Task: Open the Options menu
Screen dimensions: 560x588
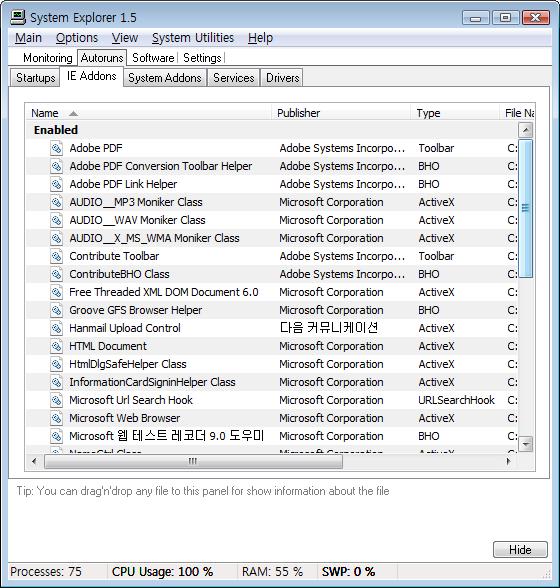Action: (x=77, y=38)
